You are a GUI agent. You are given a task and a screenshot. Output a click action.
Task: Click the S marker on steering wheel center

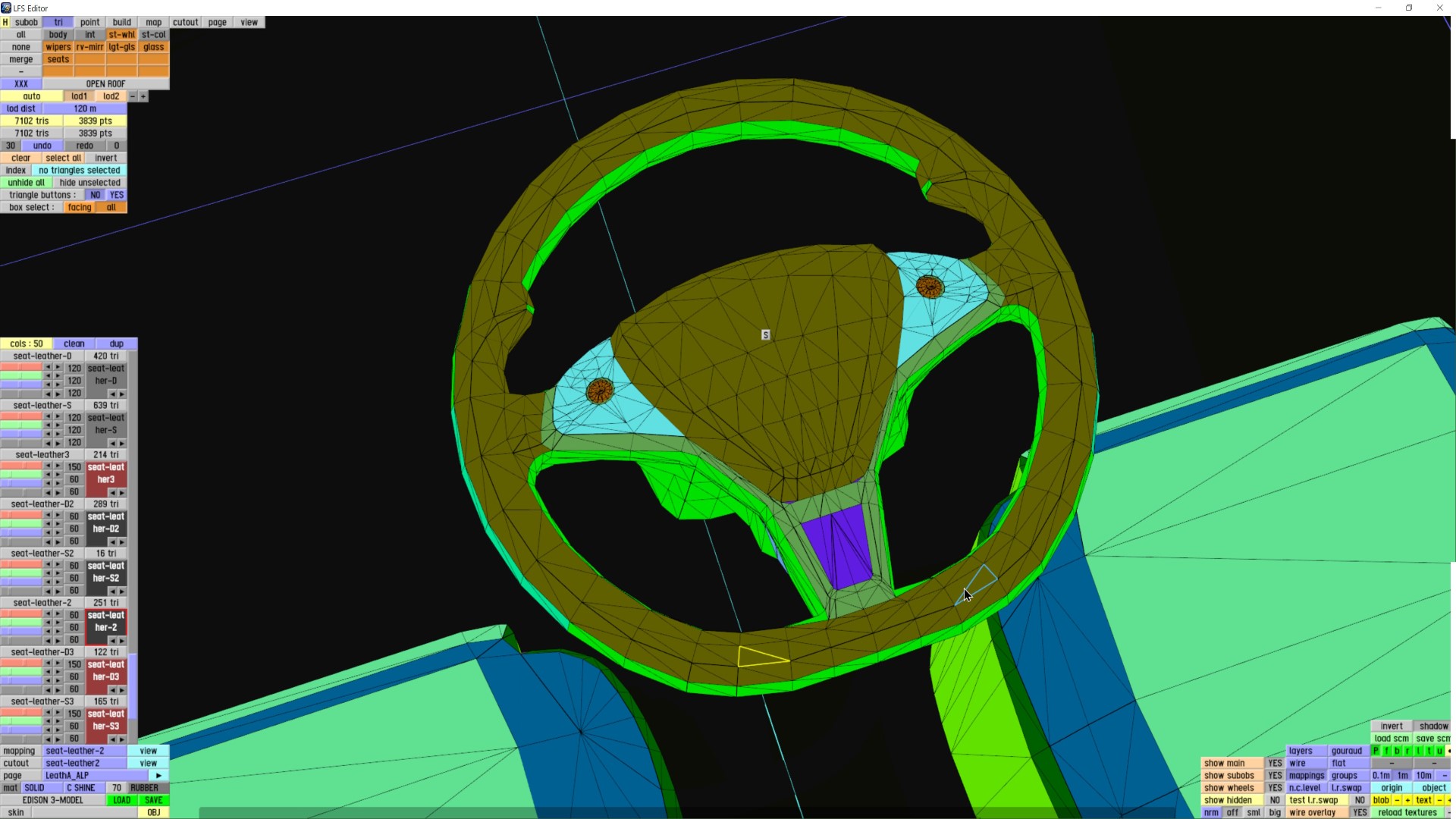click(765, 335)
